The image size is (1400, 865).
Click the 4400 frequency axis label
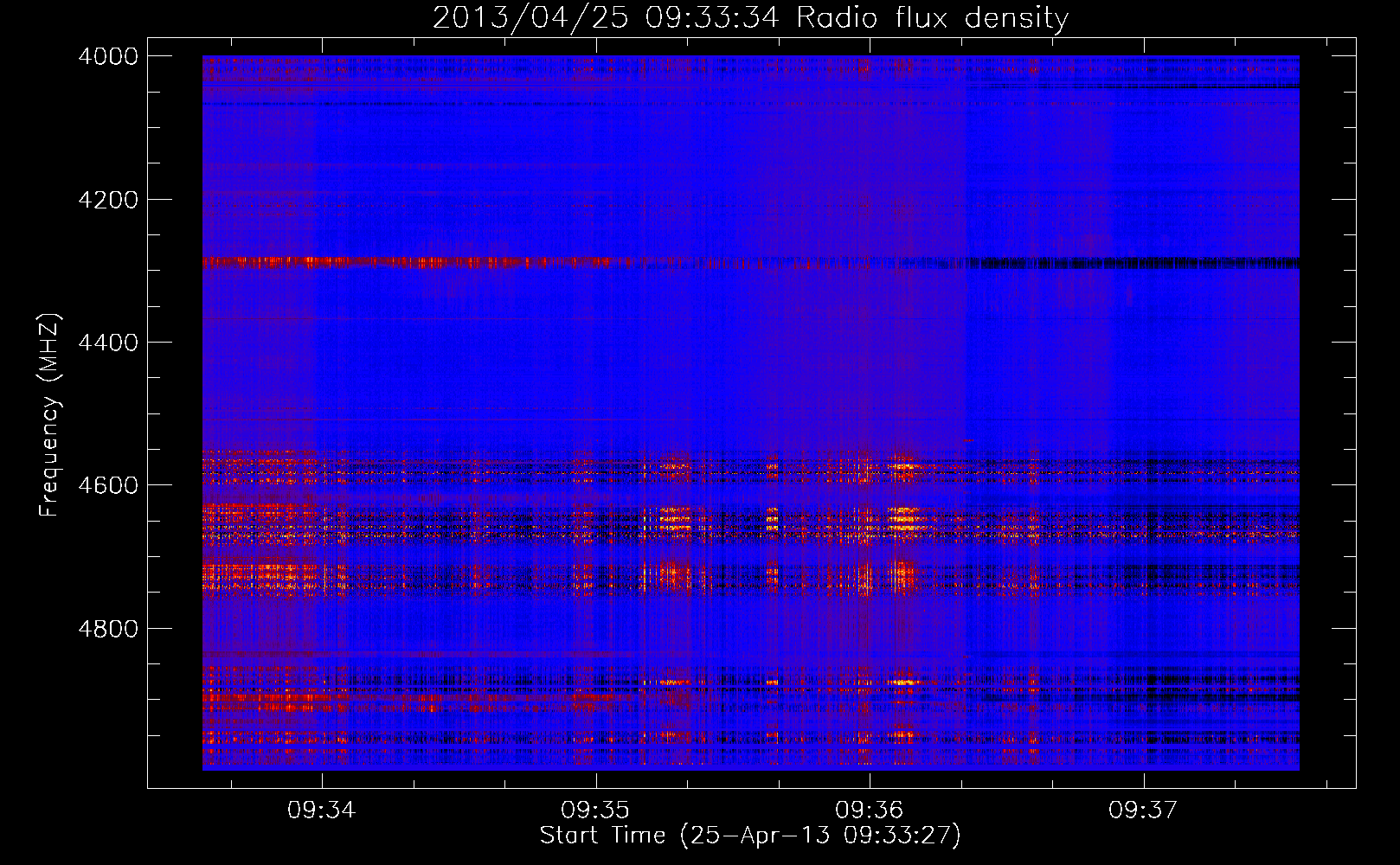108,343
